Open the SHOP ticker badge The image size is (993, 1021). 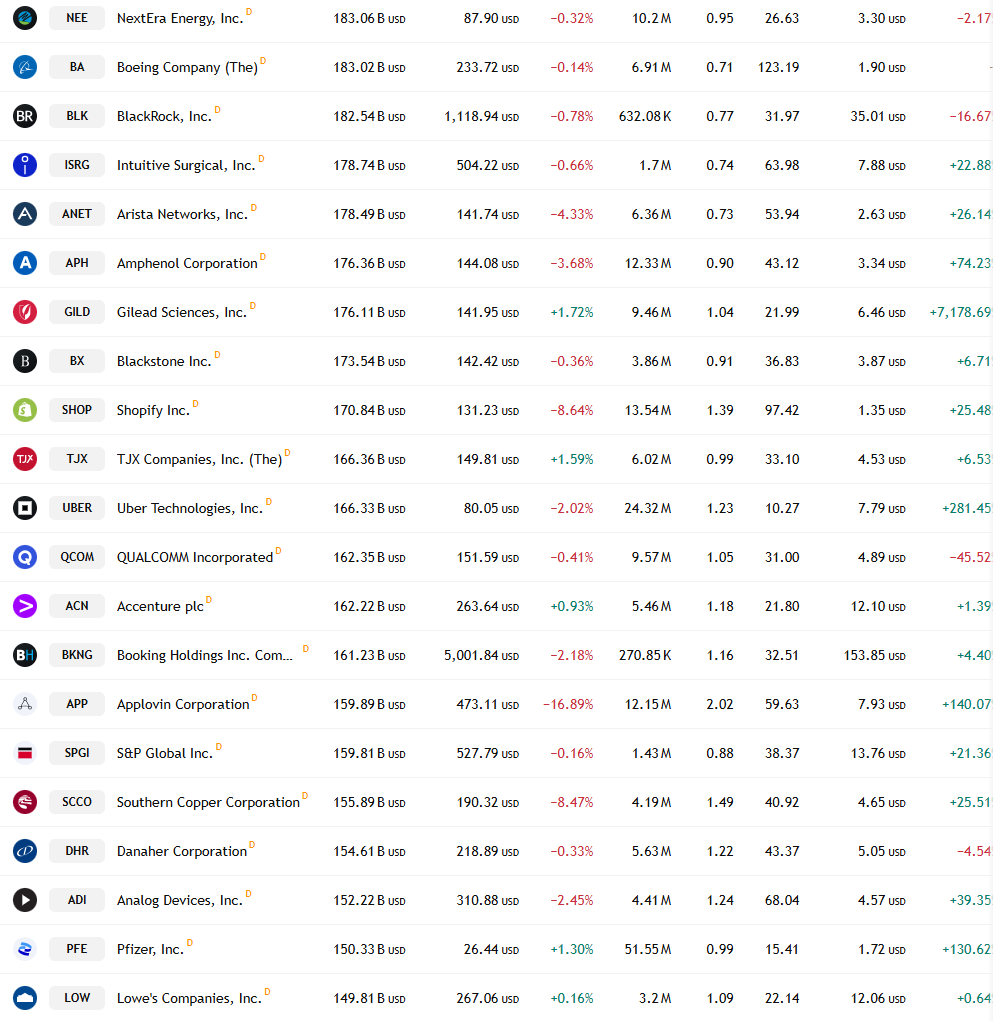click(x=77, y=410)
